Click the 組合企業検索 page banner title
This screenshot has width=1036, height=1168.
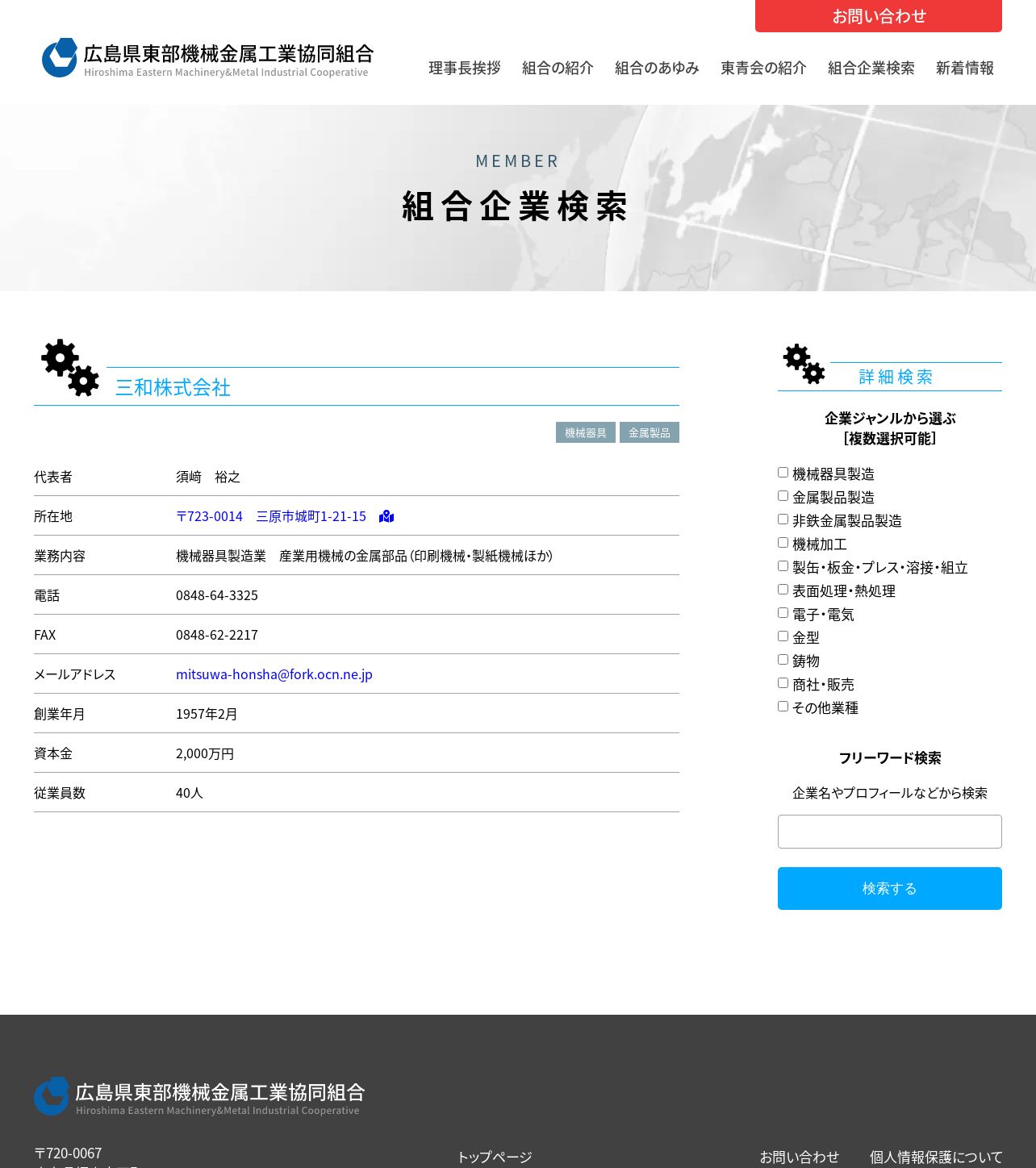pos(516,206)
